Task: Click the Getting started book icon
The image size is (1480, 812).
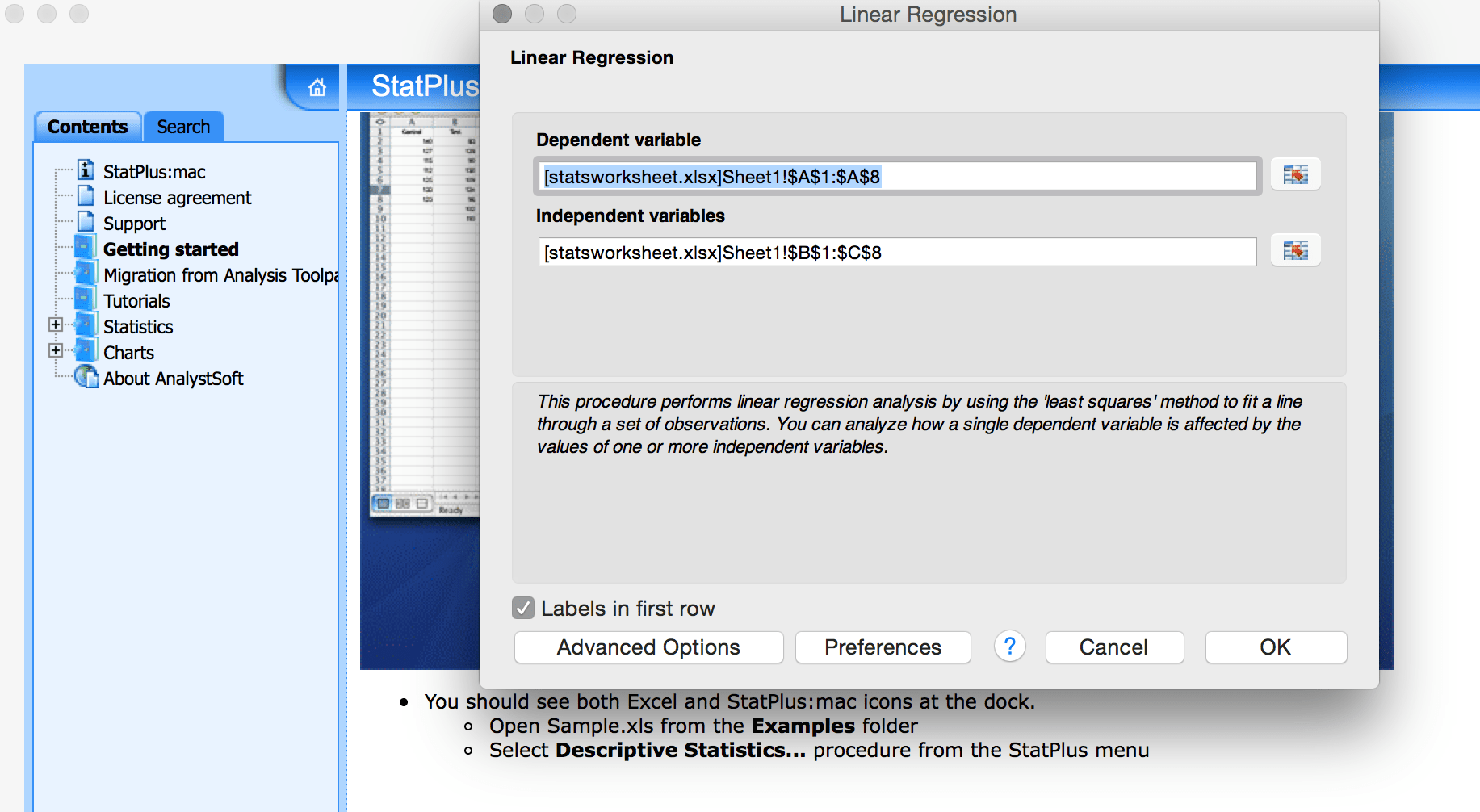Action: click(x=86, y=248)
